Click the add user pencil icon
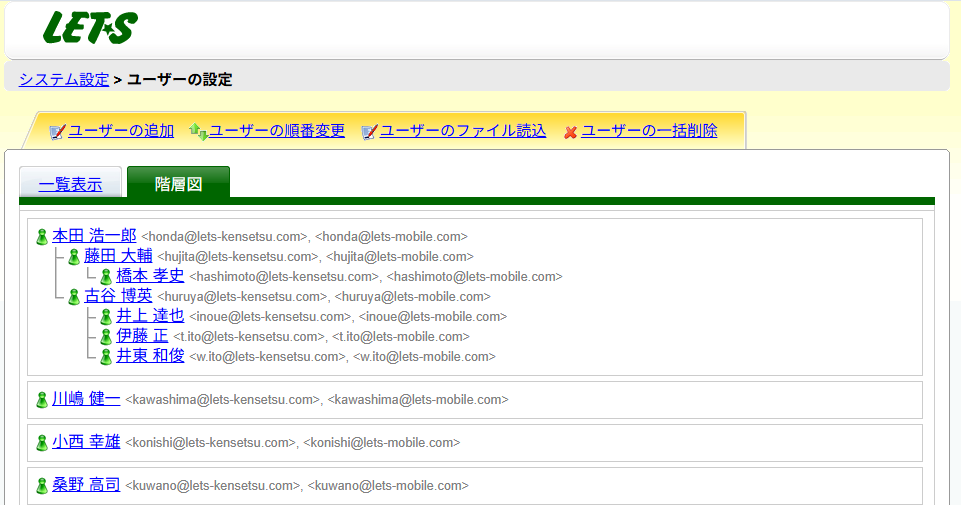 pyautogui.click(x=57, y=132)
